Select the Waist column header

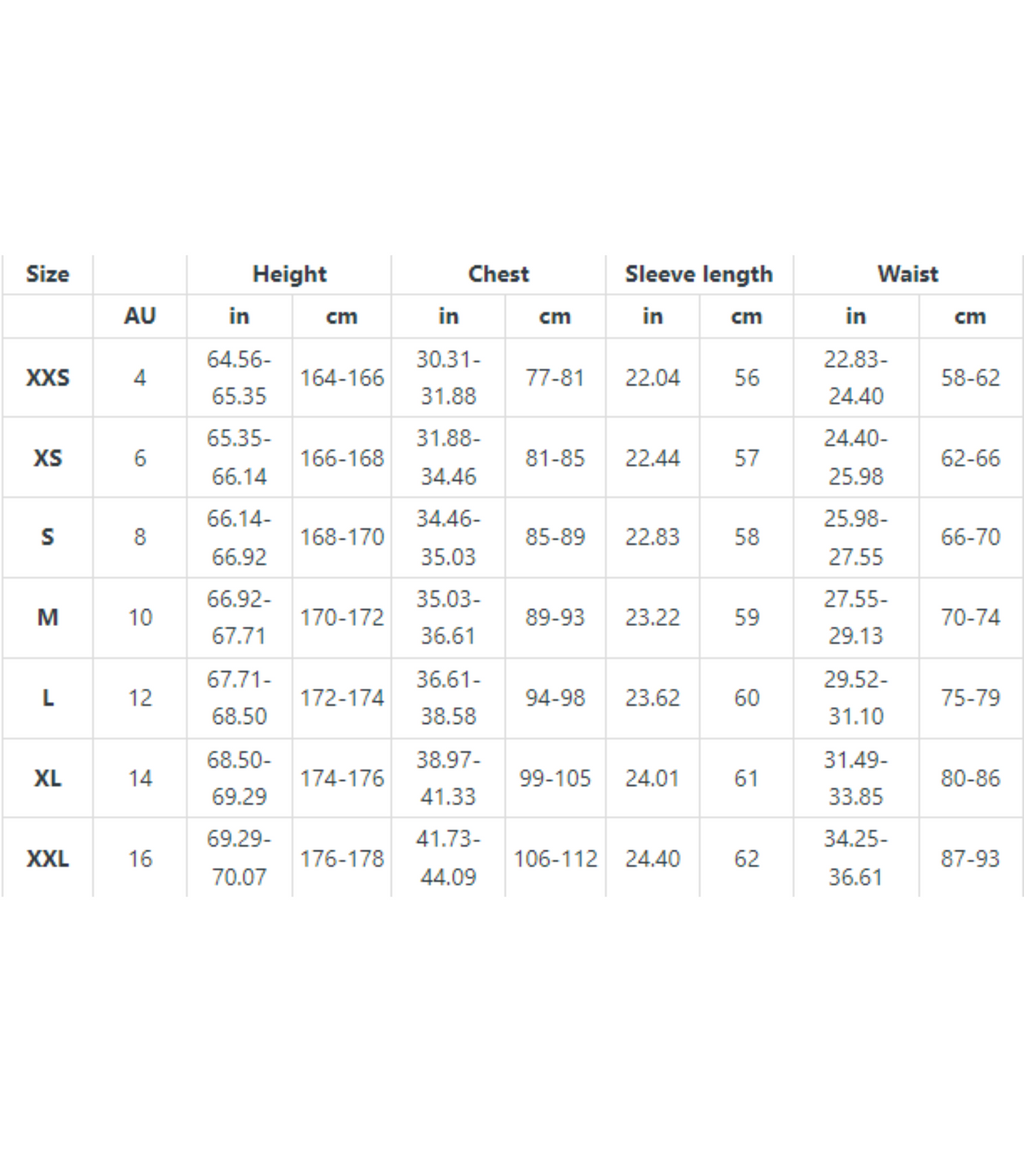pos(907,274)
